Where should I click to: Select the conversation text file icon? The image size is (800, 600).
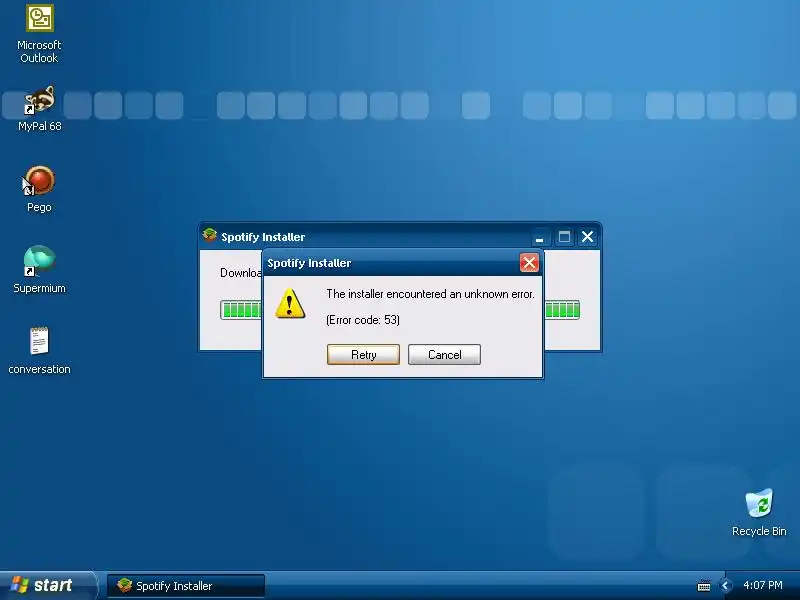[39, 351]
